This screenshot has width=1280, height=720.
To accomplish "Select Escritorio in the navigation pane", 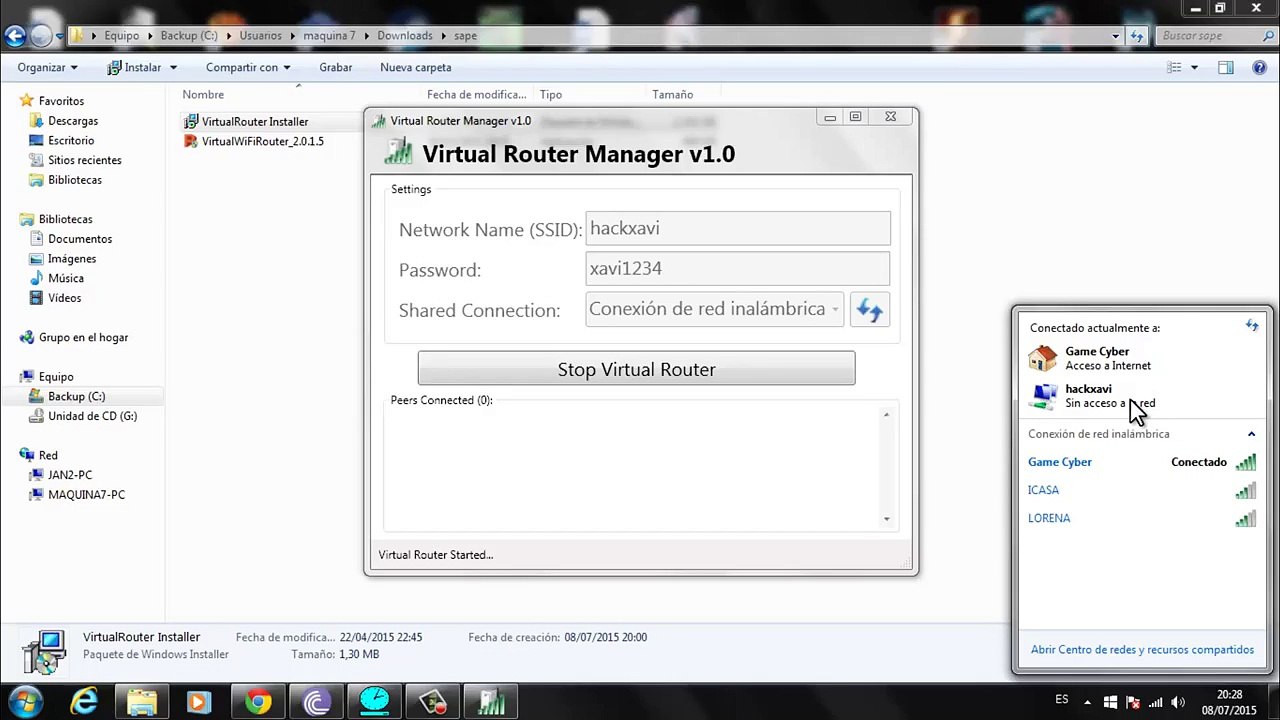I will point(71,141).
